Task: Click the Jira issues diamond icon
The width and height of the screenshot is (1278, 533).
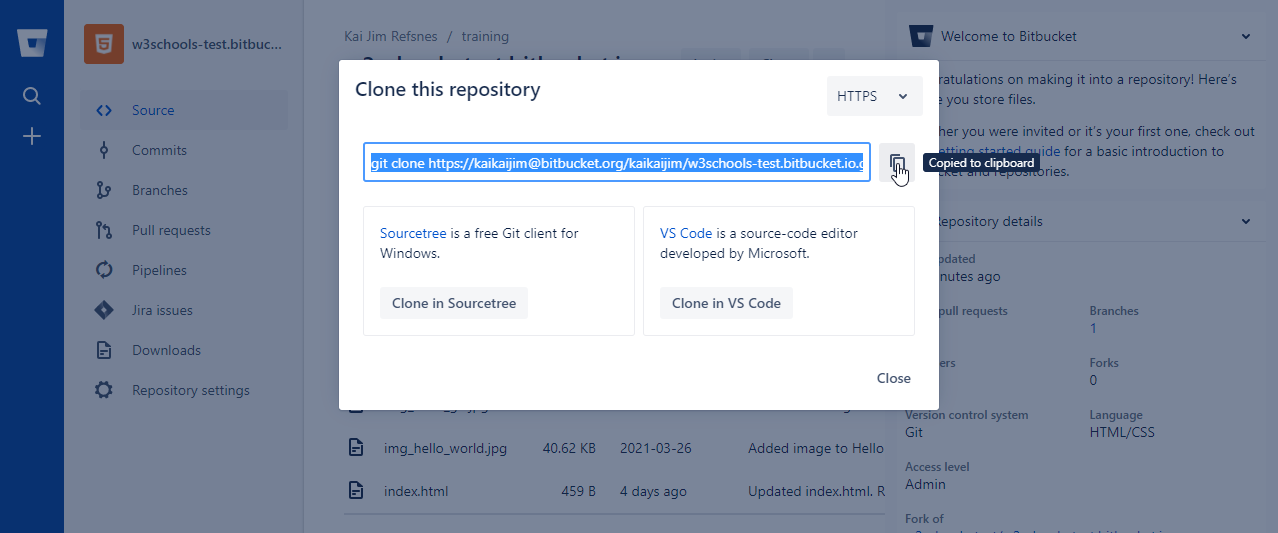Action: point(104,310)
